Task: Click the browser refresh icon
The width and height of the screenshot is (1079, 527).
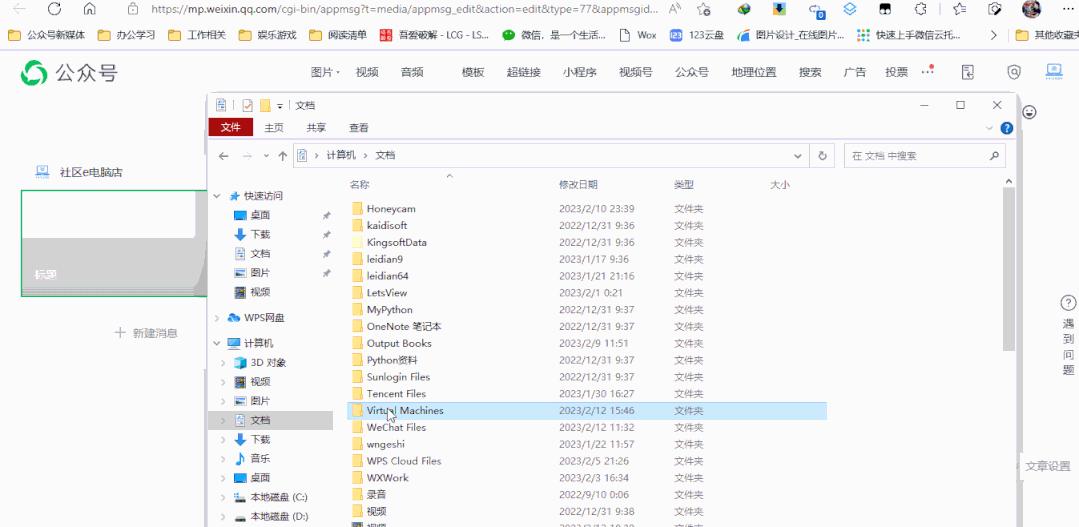Action: [x=54, y=9]
